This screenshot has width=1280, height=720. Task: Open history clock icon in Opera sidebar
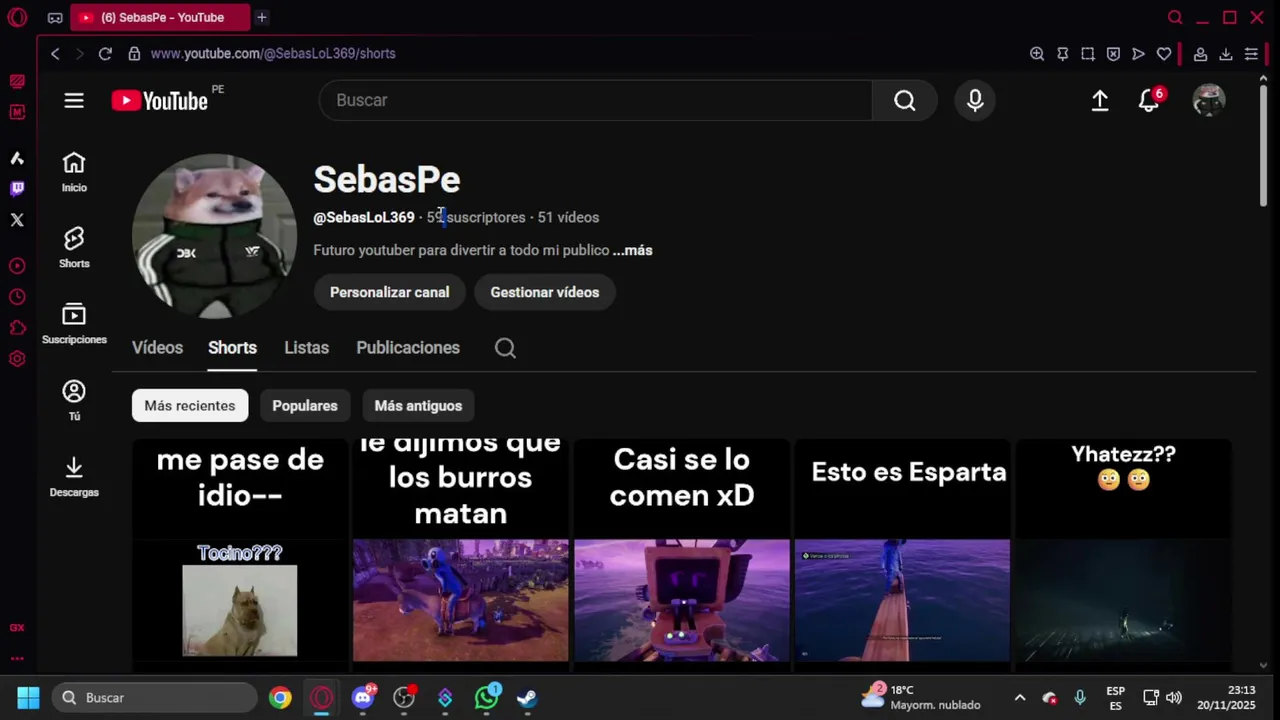17,297
